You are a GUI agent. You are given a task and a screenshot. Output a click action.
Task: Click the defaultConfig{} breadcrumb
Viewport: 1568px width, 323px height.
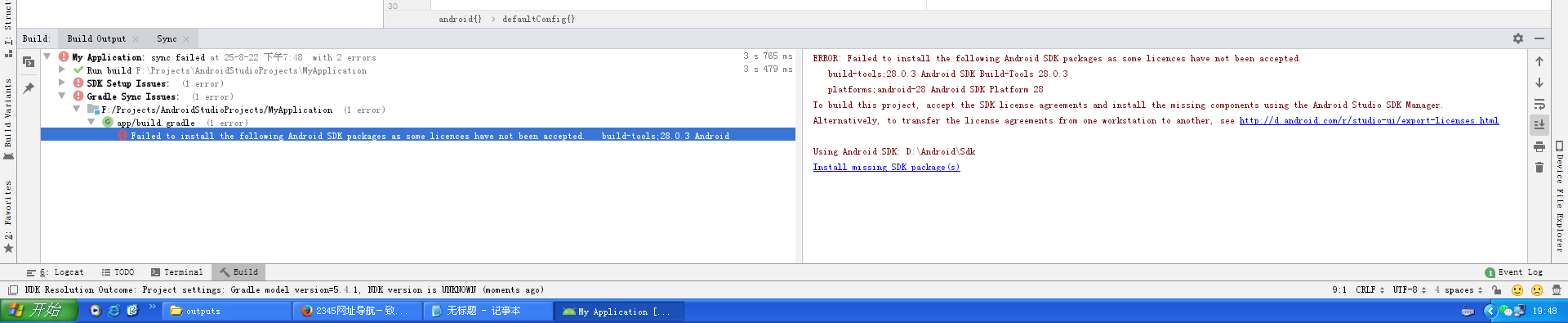pyautogui.click(x=538, y=19)
